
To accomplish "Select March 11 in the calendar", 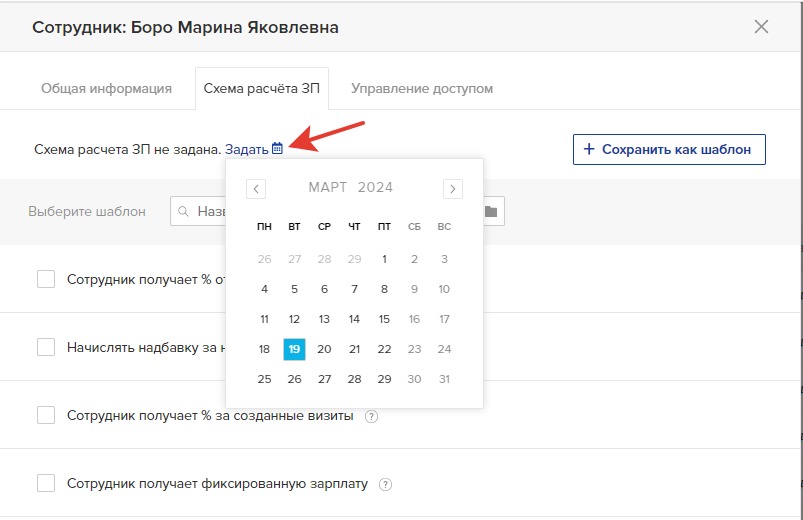I will point(264,320).
